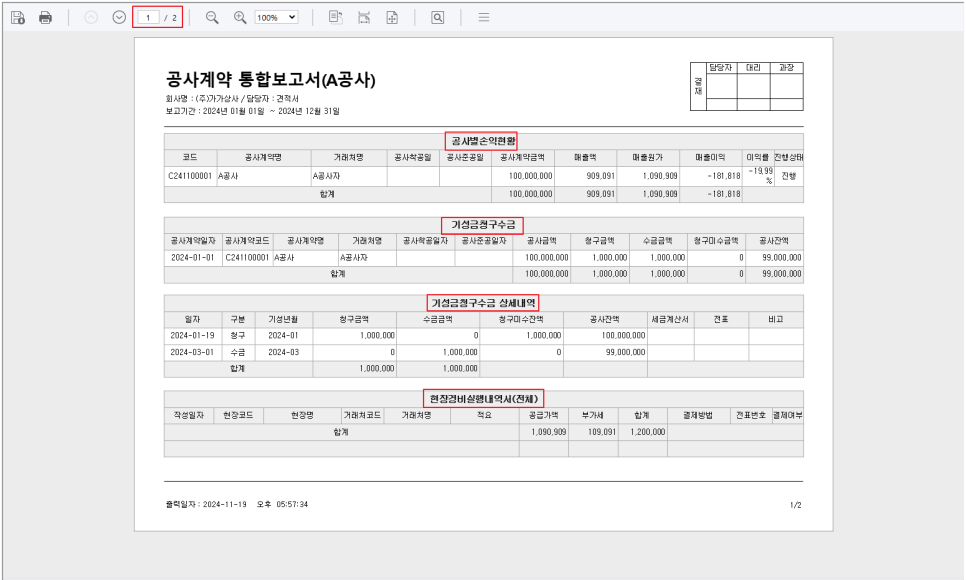Click the 코드 column header
Screen dimensions: 966x580
190,158
